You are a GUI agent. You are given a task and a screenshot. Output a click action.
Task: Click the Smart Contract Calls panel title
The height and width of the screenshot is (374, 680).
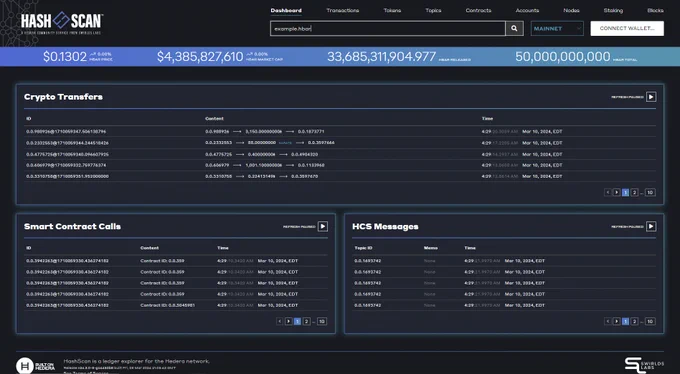72,226
